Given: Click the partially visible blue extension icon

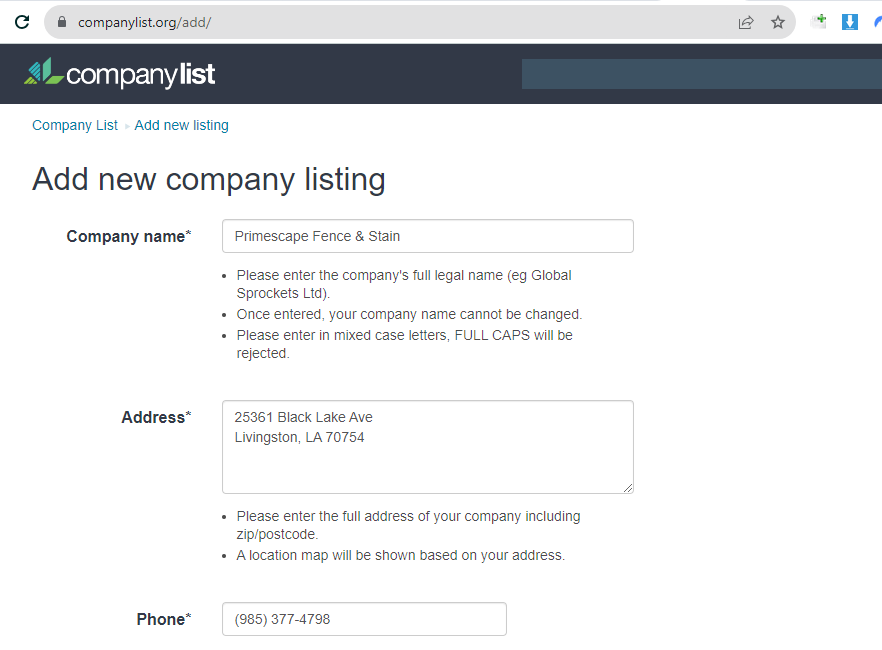Looking at the screenshot, I should point(877,22).
